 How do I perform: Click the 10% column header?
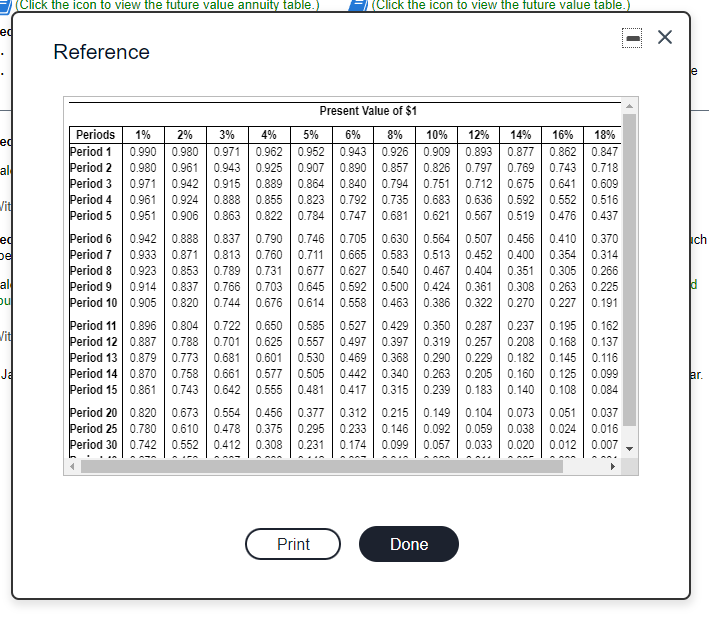click(x=437, y=135)
